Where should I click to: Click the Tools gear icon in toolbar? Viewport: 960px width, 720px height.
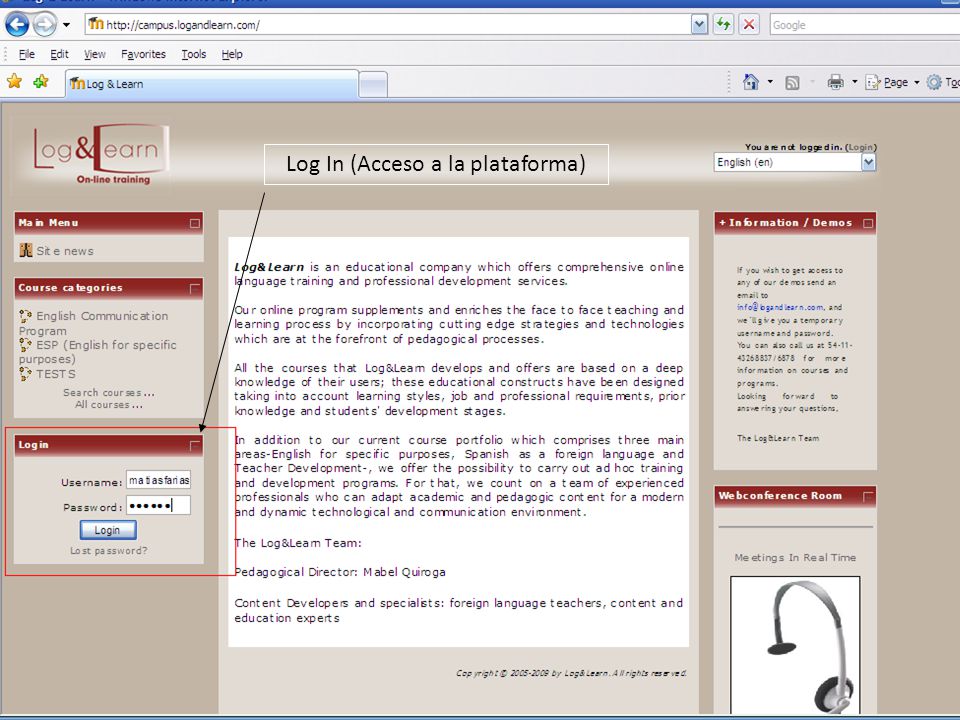click(x=934, y=82)
